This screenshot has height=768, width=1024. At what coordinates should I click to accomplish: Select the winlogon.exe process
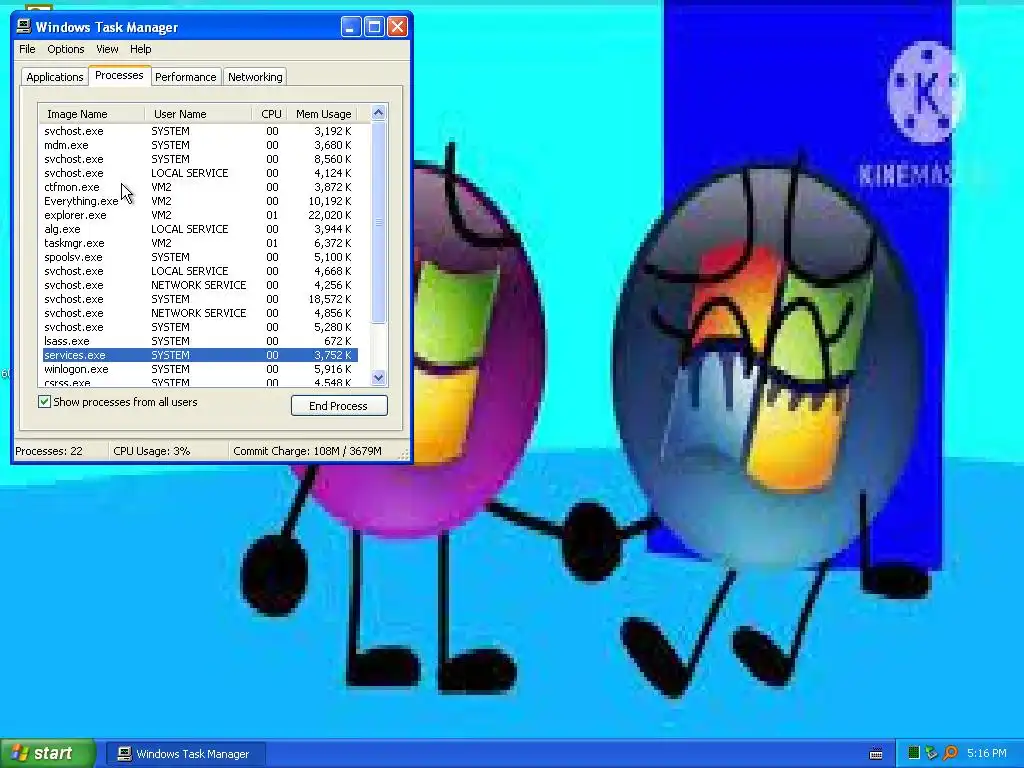tap(200, 369)
